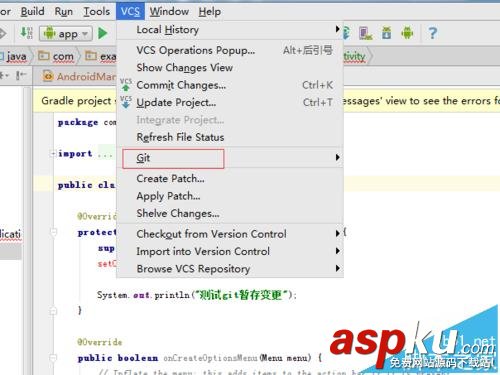Open the app run configuration dropdown
This screenshot has height=375, width=500.
[x=66, y=33]
